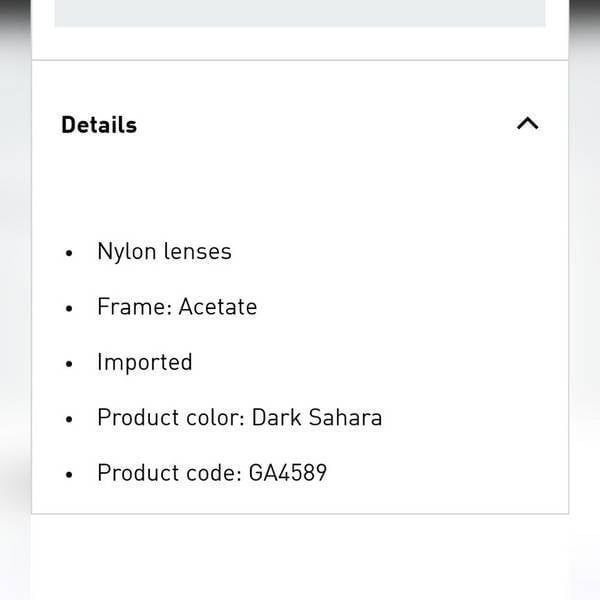Click the word Acetate
600x600 pixels.
point(218,307)
